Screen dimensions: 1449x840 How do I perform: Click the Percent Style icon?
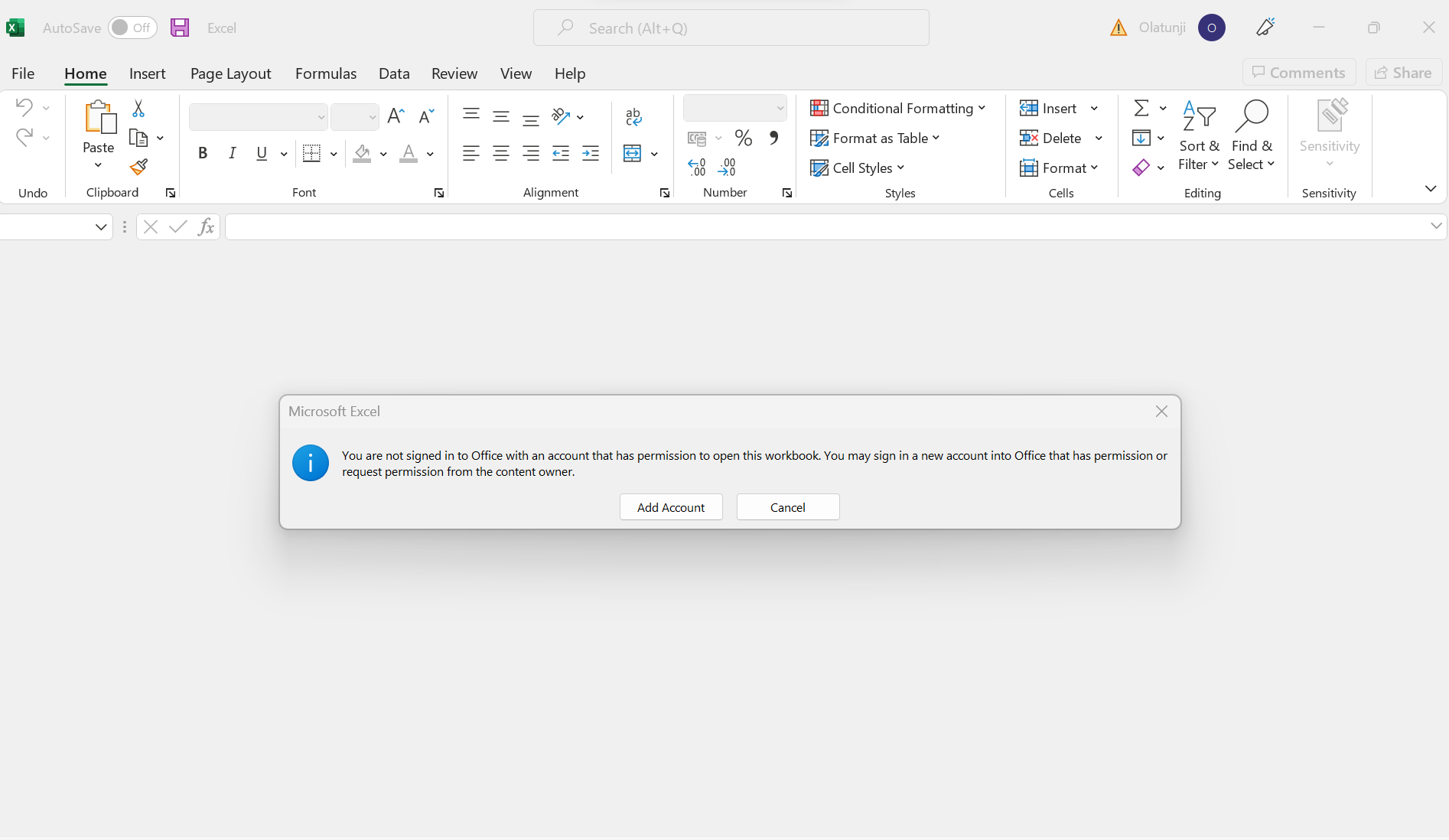tap(743, 138)
